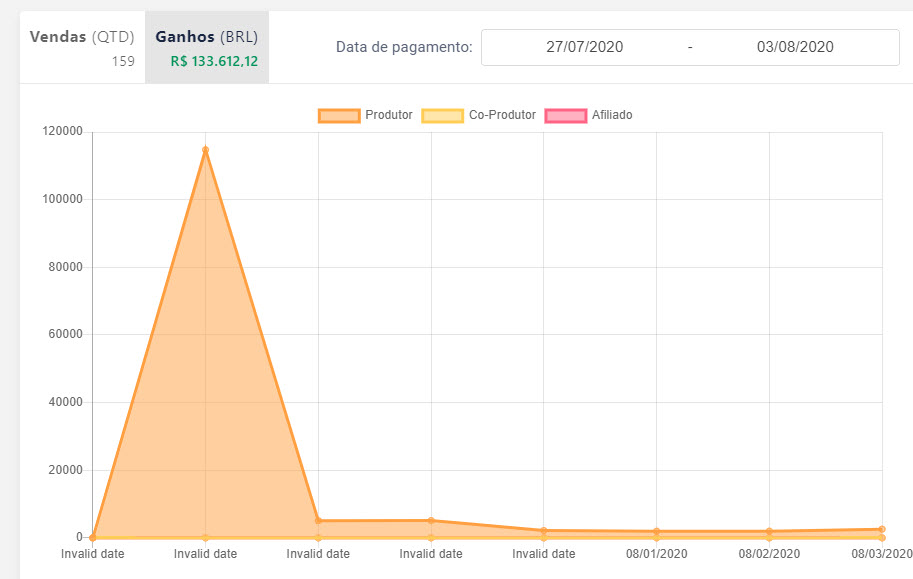Click the Produtor legend label
Image resolution: width=913 pixels, height=579 pixels.
(x=388, y=115)
